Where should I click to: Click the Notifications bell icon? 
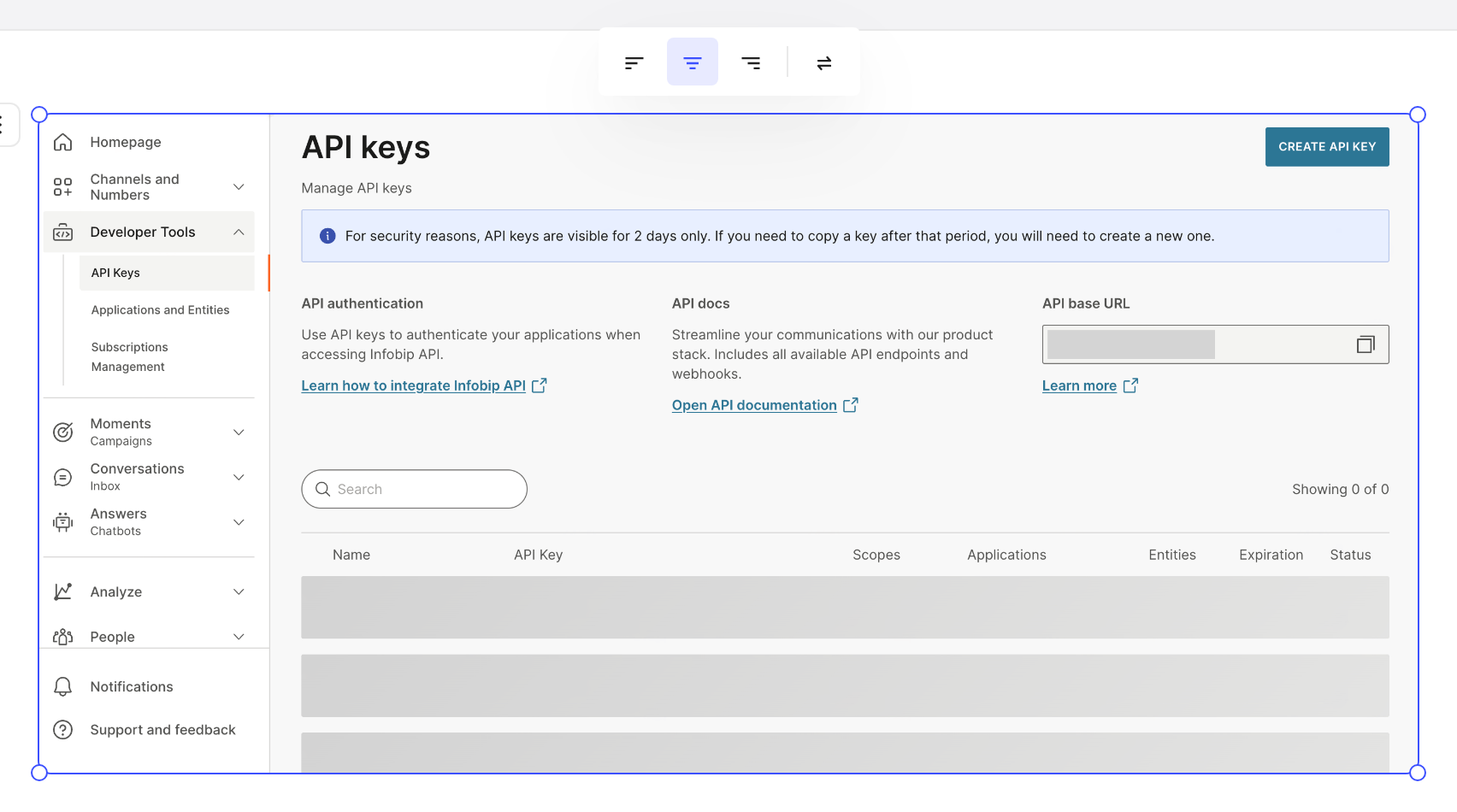[x=63, y=686]
